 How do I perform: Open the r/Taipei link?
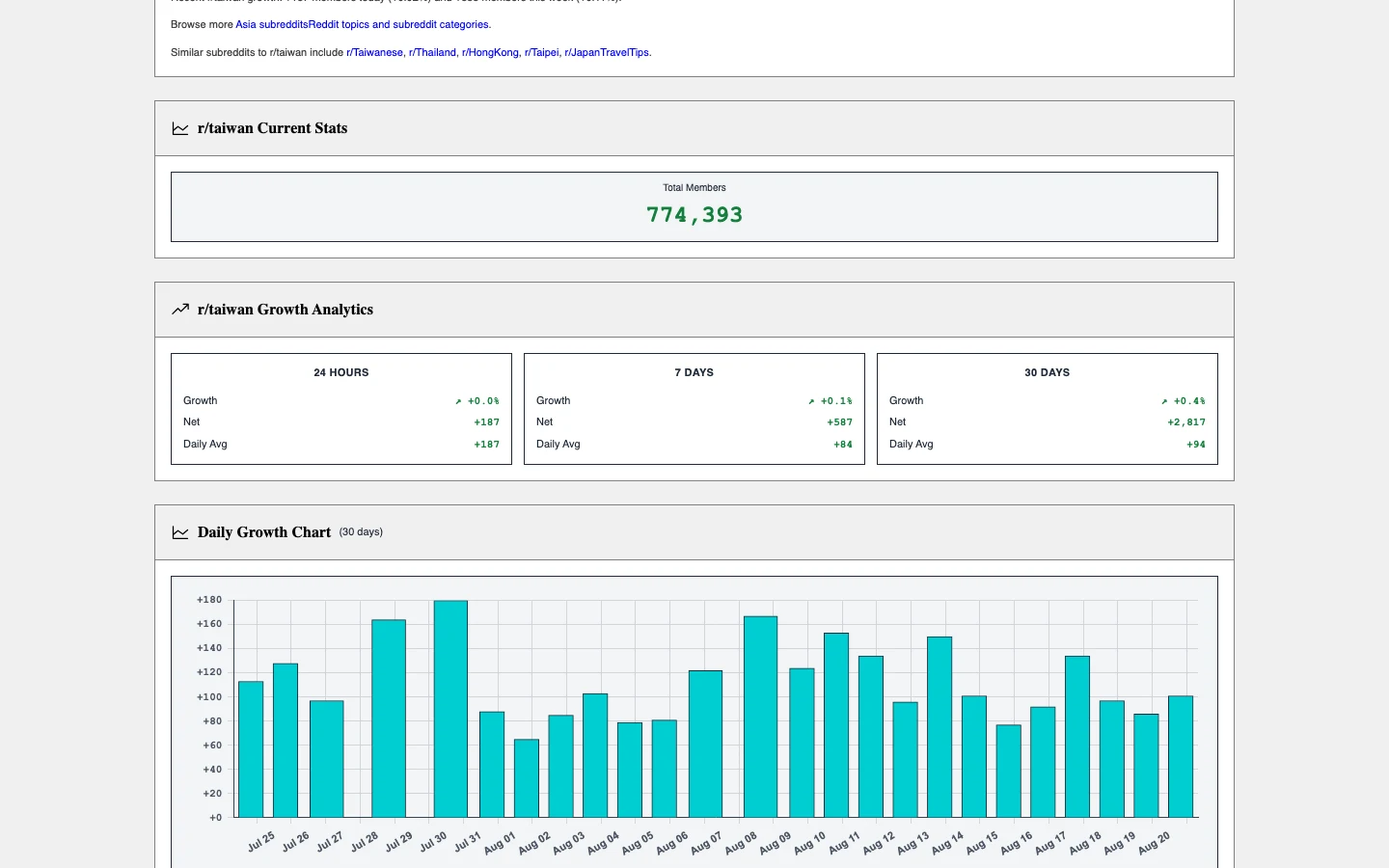pos(541,53)
